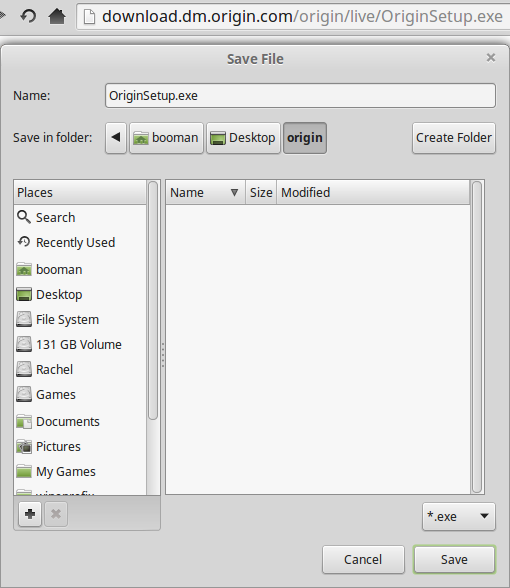Click the add bookmark plus icon
510x588 pixels.
(30, 514)
